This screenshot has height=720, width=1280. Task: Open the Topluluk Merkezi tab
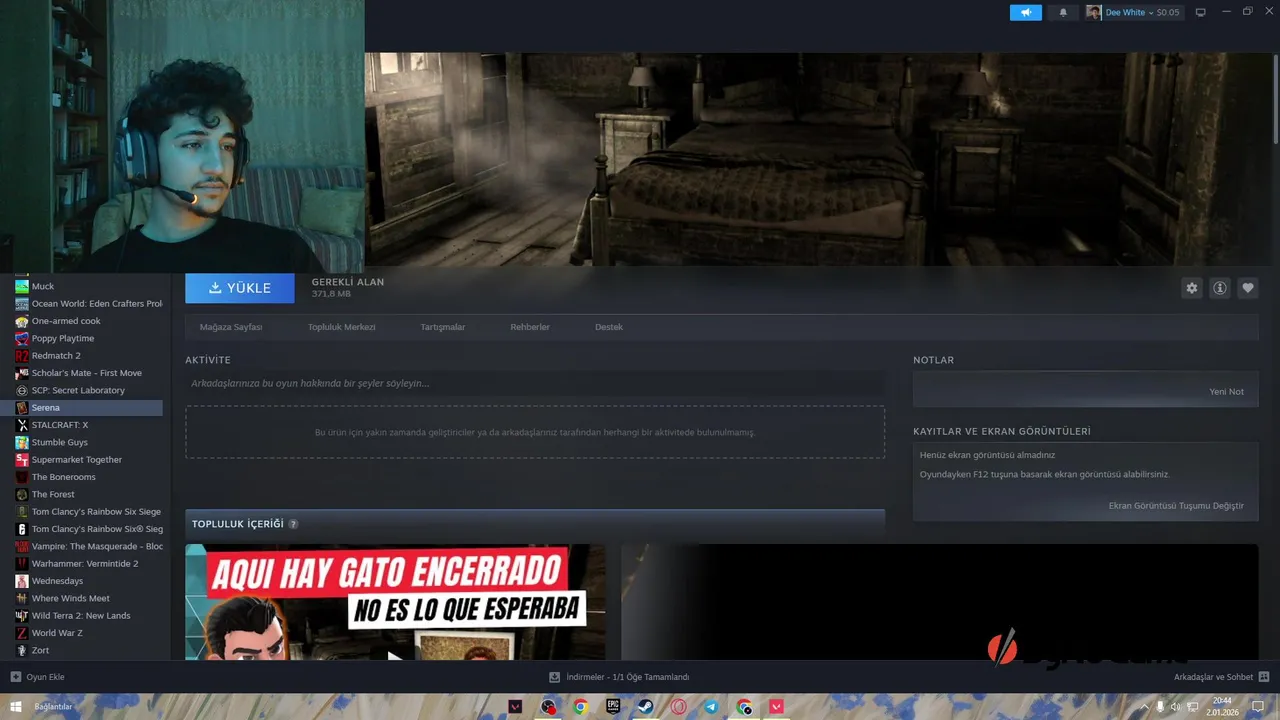(x=342, y=327)
